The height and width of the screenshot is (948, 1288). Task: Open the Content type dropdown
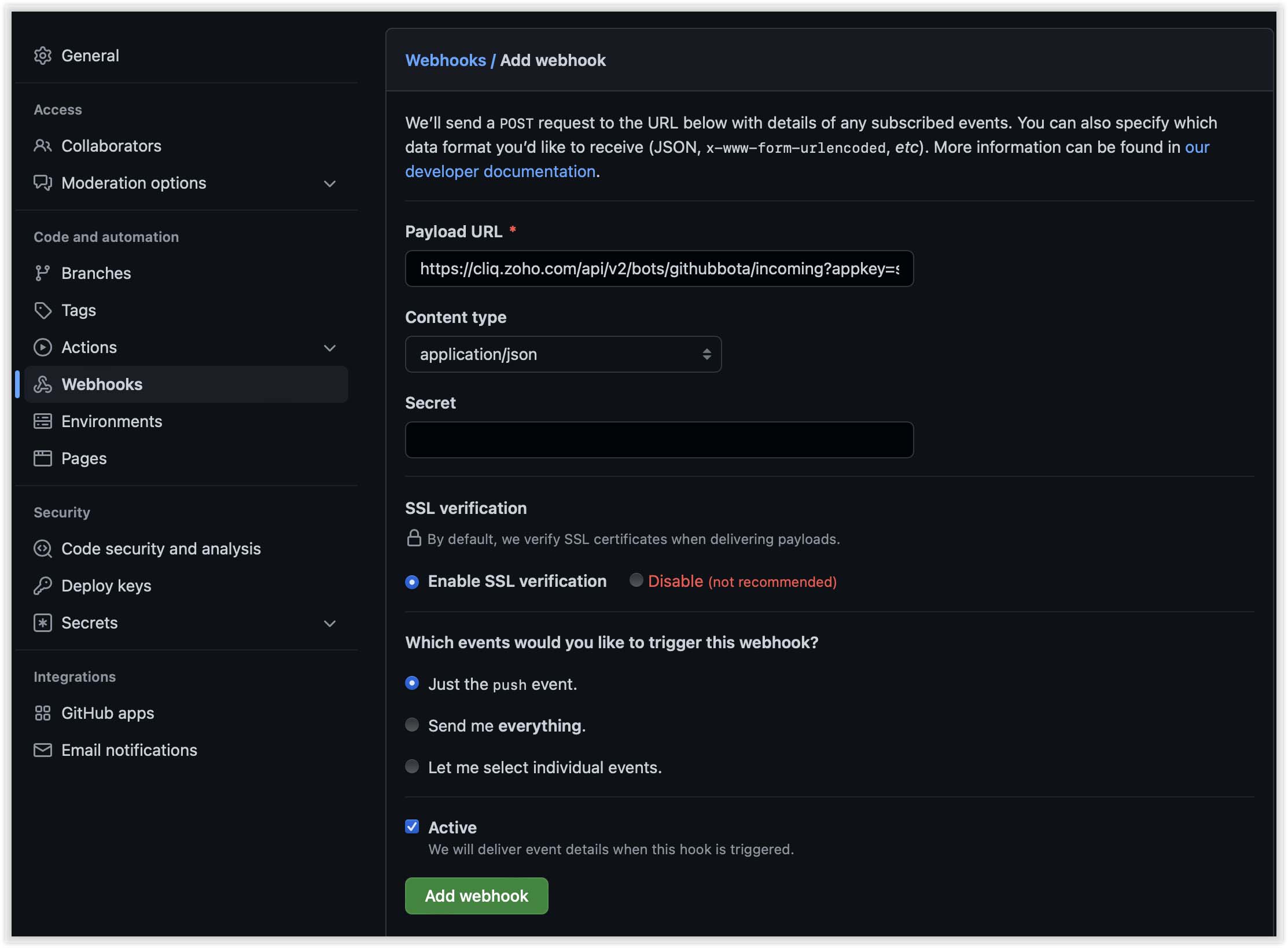pos(563,354)
